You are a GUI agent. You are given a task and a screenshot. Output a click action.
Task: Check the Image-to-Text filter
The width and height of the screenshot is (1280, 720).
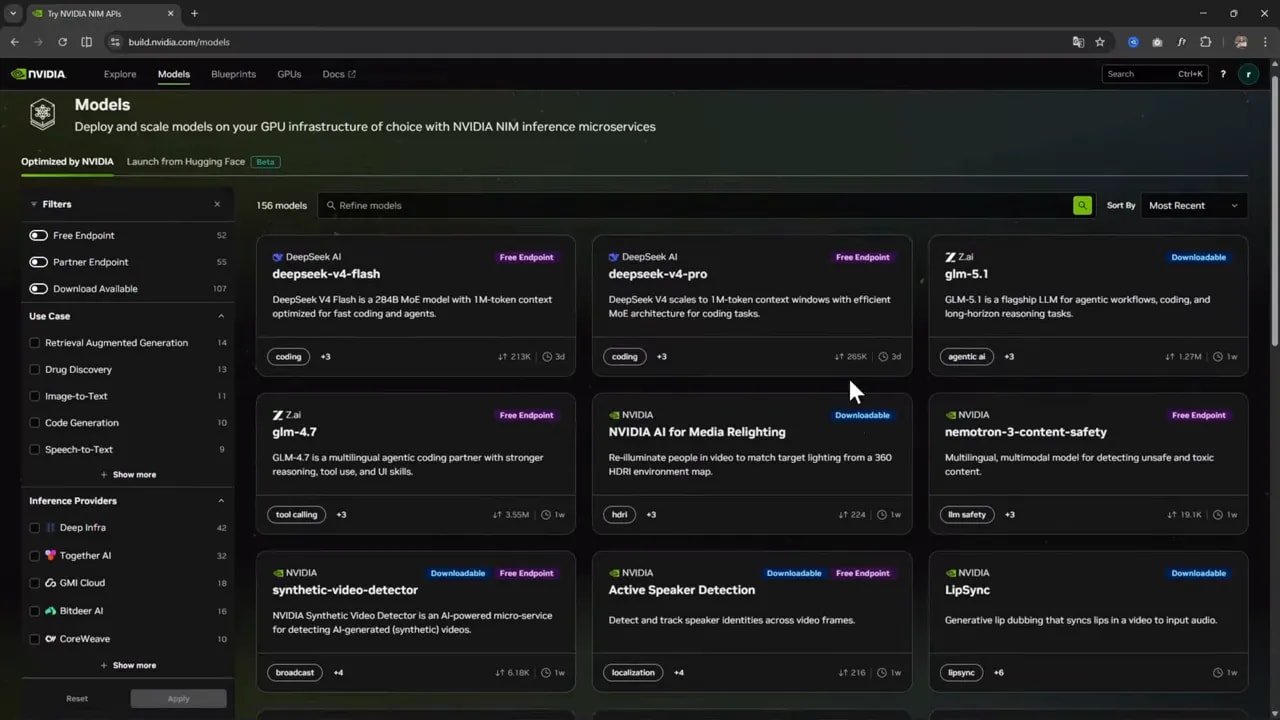[35, 396]
